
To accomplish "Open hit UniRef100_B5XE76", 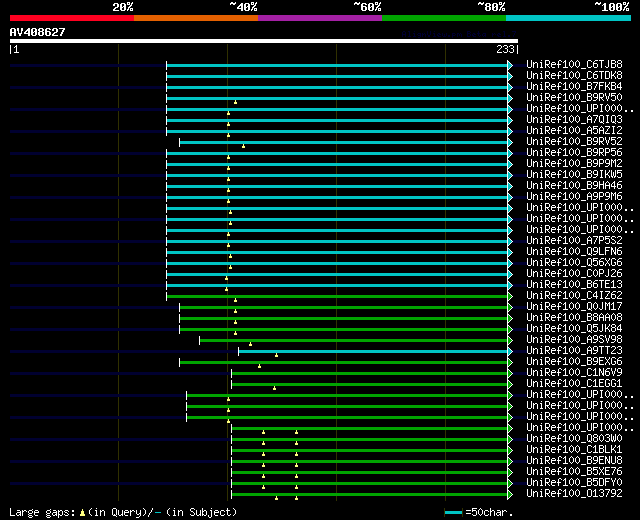I will coord(574,472).
